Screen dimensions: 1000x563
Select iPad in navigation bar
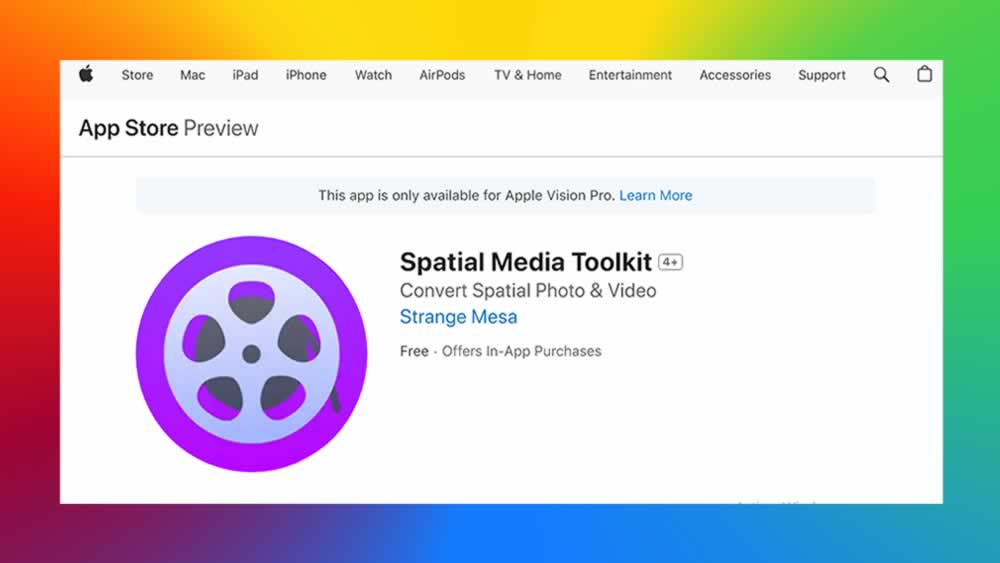click(245, 75)
